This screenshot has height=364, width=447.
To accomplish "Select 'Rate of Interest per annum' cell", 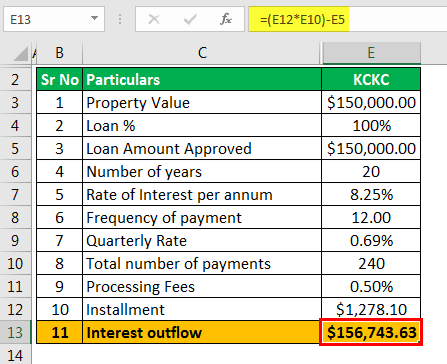I will pyautogui.click(x=202, y=194).
